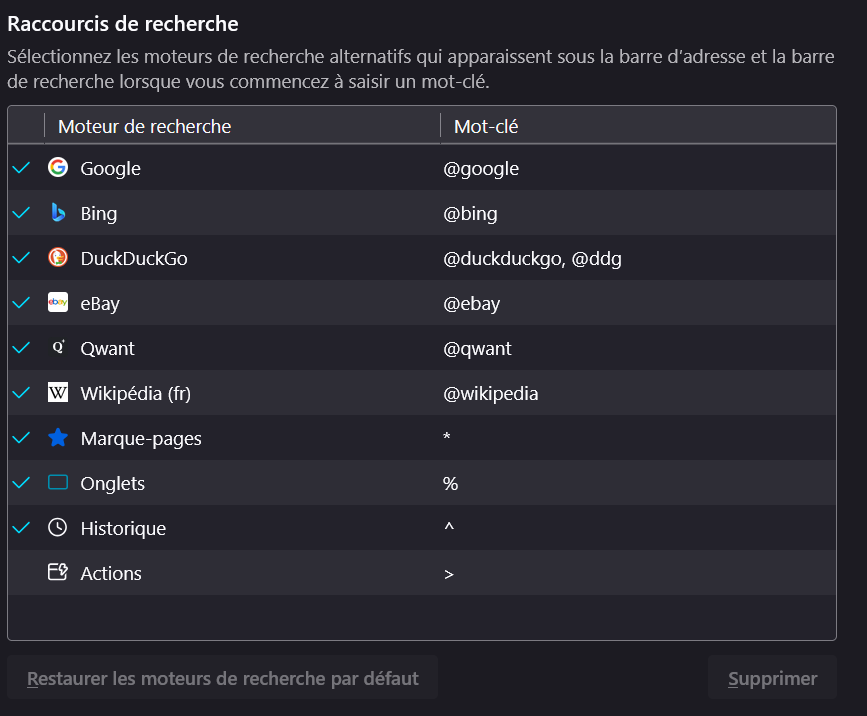Click the Actions row icon

[58, 573]
